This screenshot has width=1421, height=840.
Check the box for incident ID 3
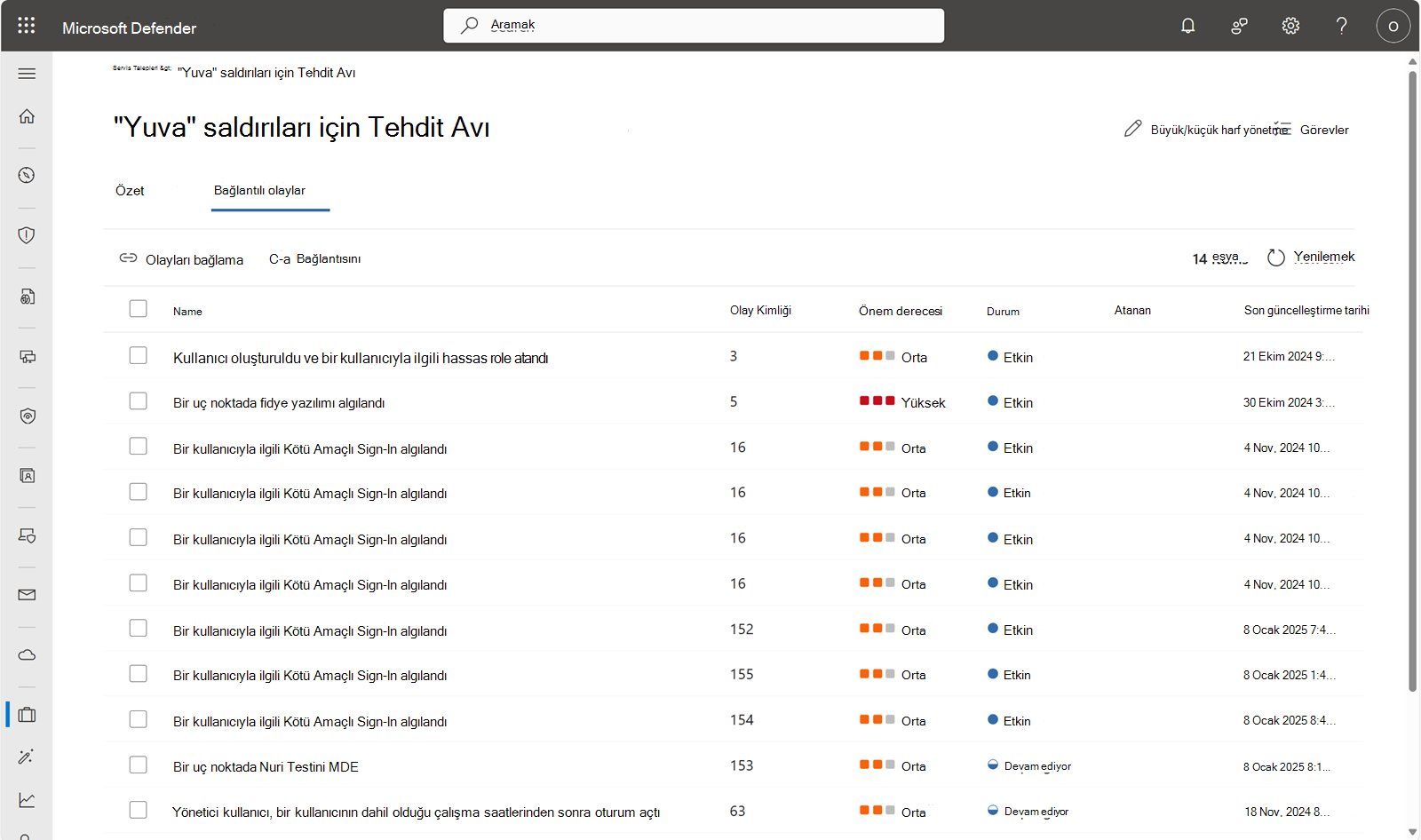coord(138,355)
